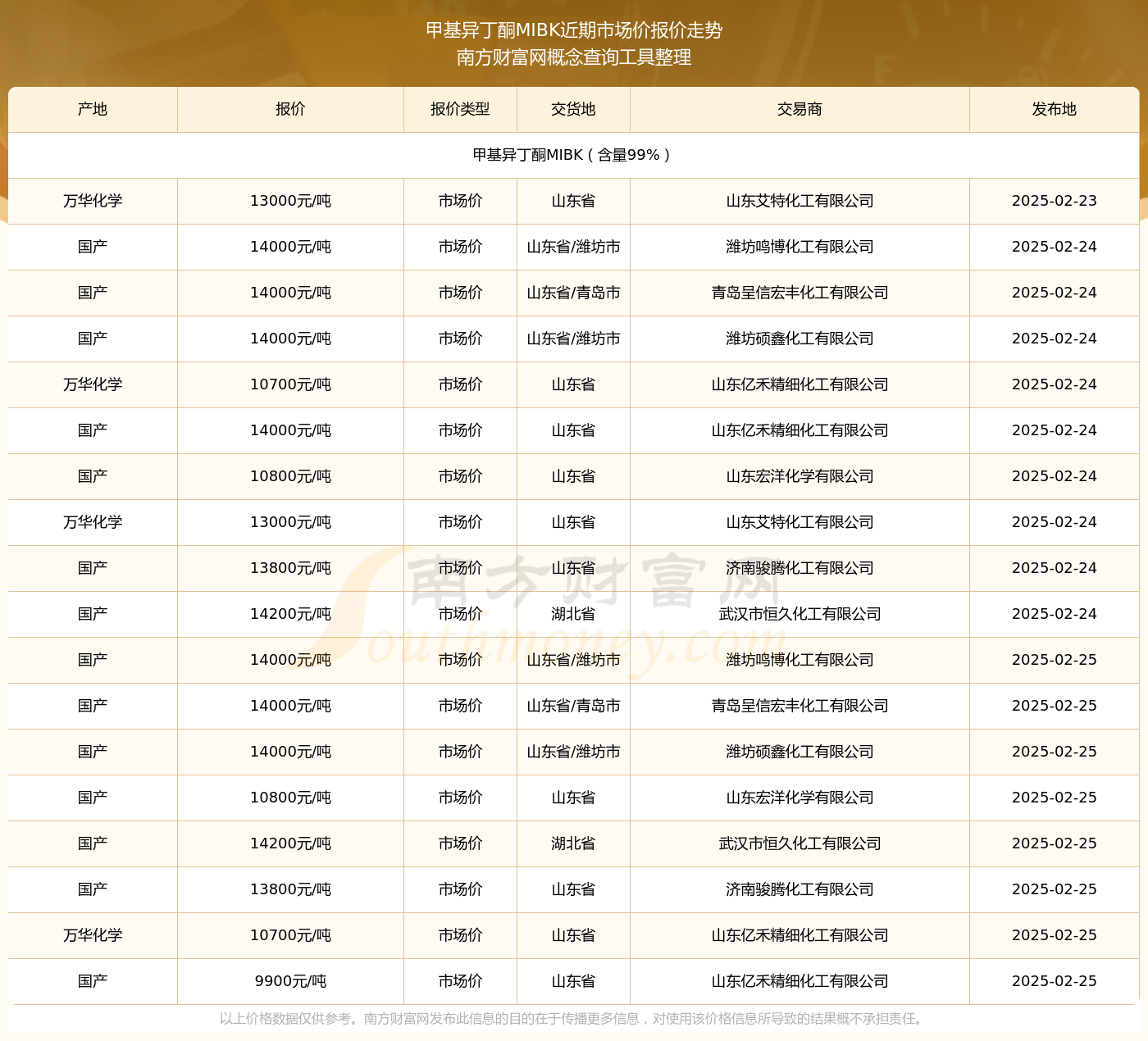Select 武汉市恒久化工有限公司 dated 2025-02-25

tap(799, 843)
